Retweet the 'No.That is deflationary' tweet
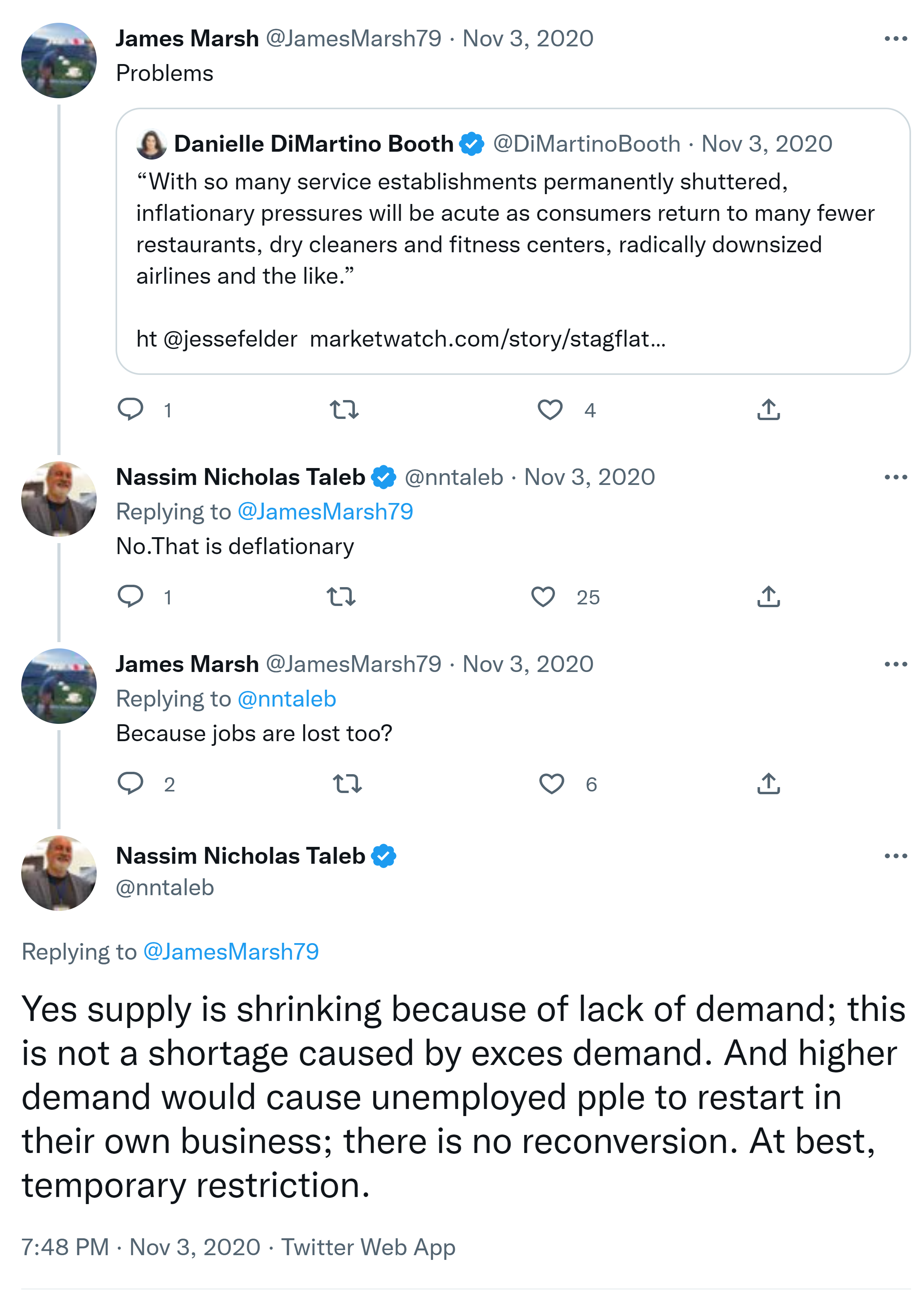Viewport: 924px width, 1298px height. 341,596
